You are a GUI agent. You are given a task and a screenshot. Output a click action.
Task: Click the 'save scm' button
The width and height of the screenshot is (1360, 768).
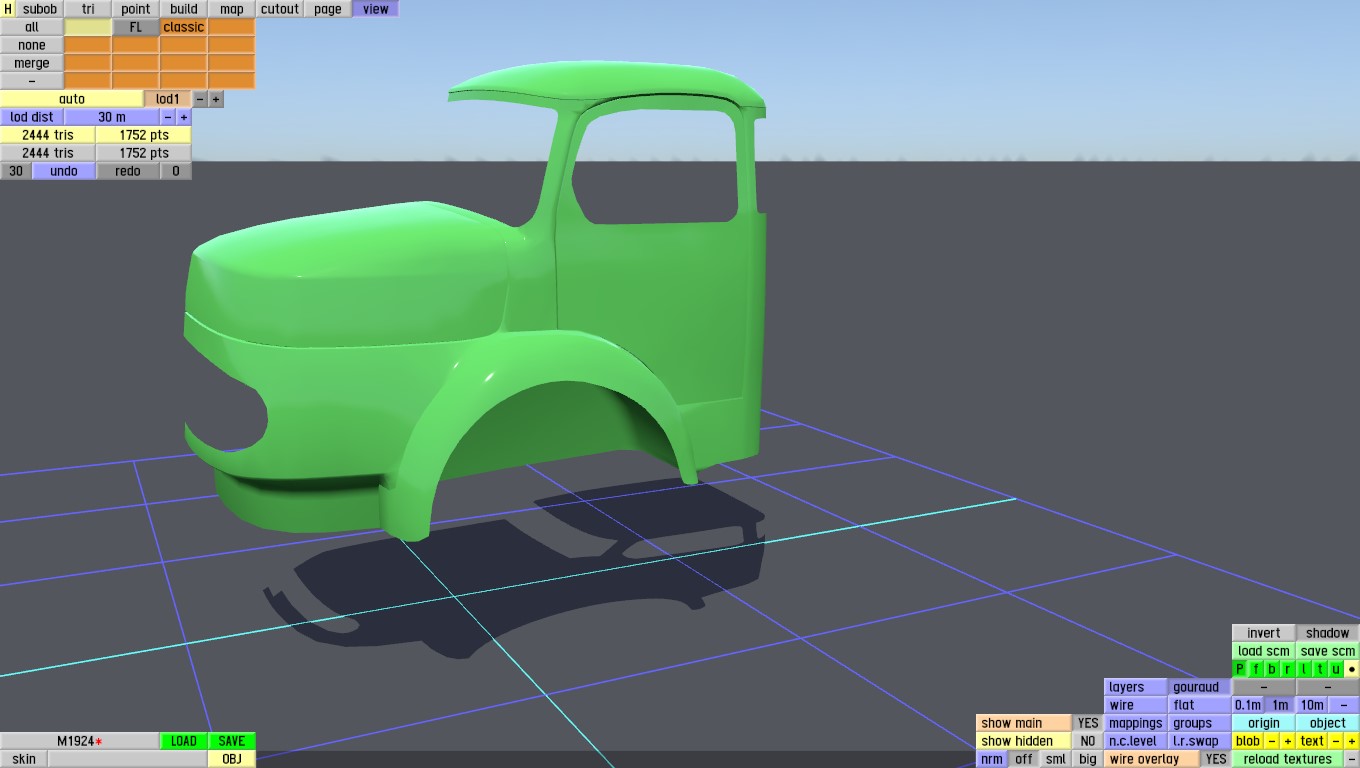1328,651
